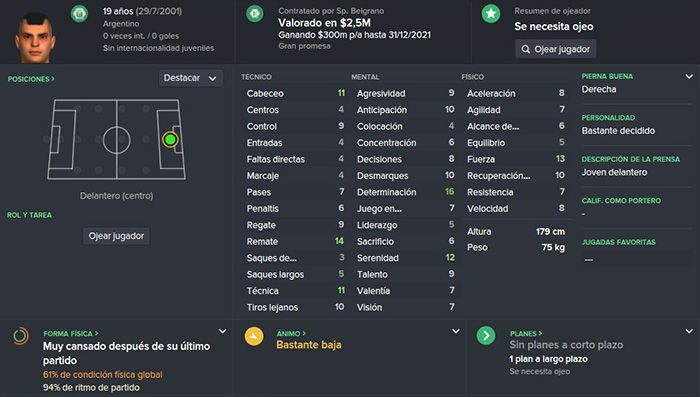Click the green club badge beside age

click(79, 14)
